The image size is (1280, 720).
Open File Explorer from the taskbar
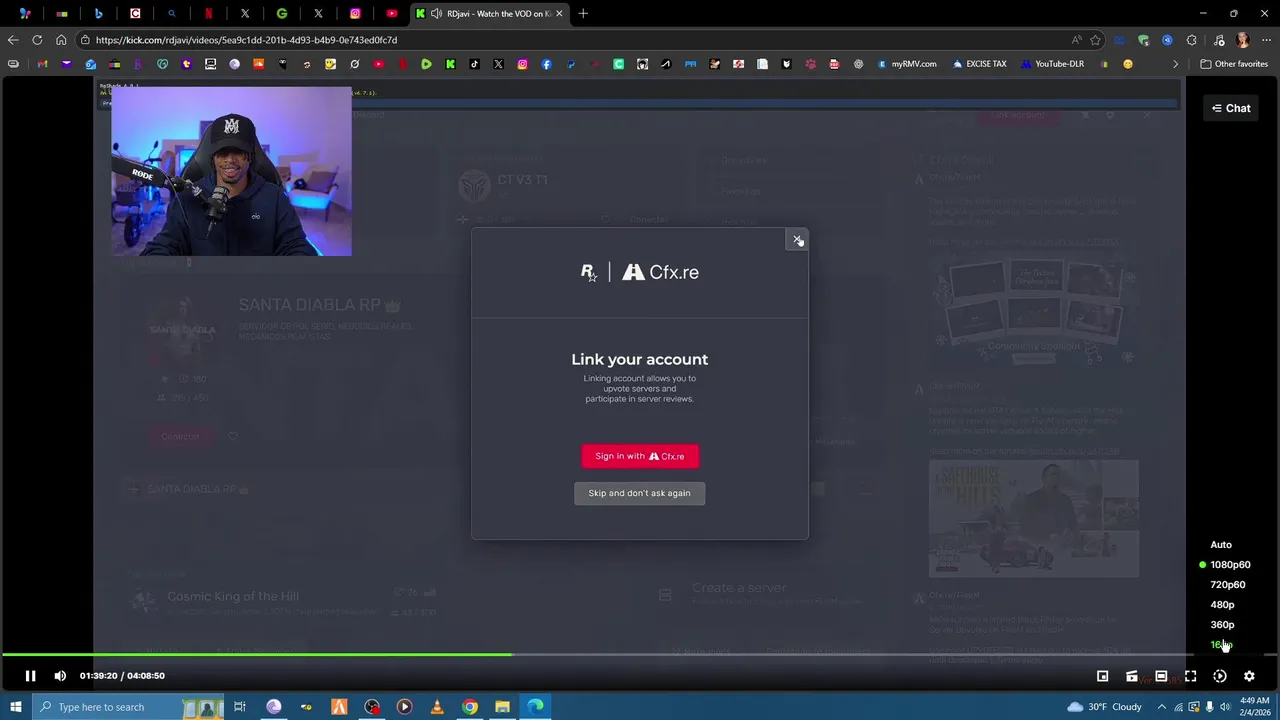pyautogui.click(x=503, y=707)
